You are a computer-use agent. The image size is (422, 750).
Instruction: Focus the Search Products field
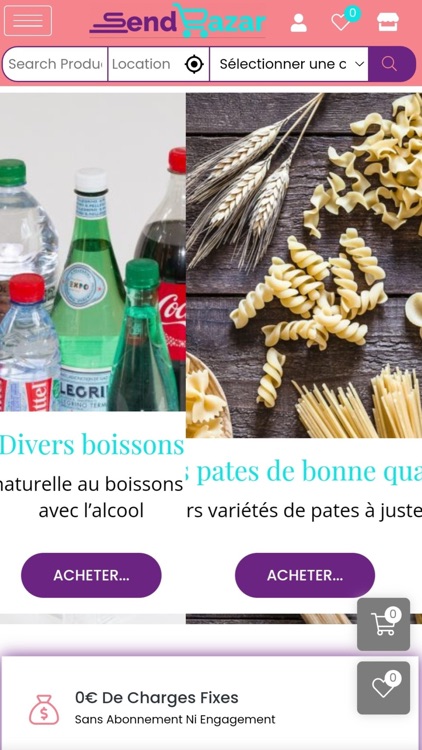pos(55,64)
